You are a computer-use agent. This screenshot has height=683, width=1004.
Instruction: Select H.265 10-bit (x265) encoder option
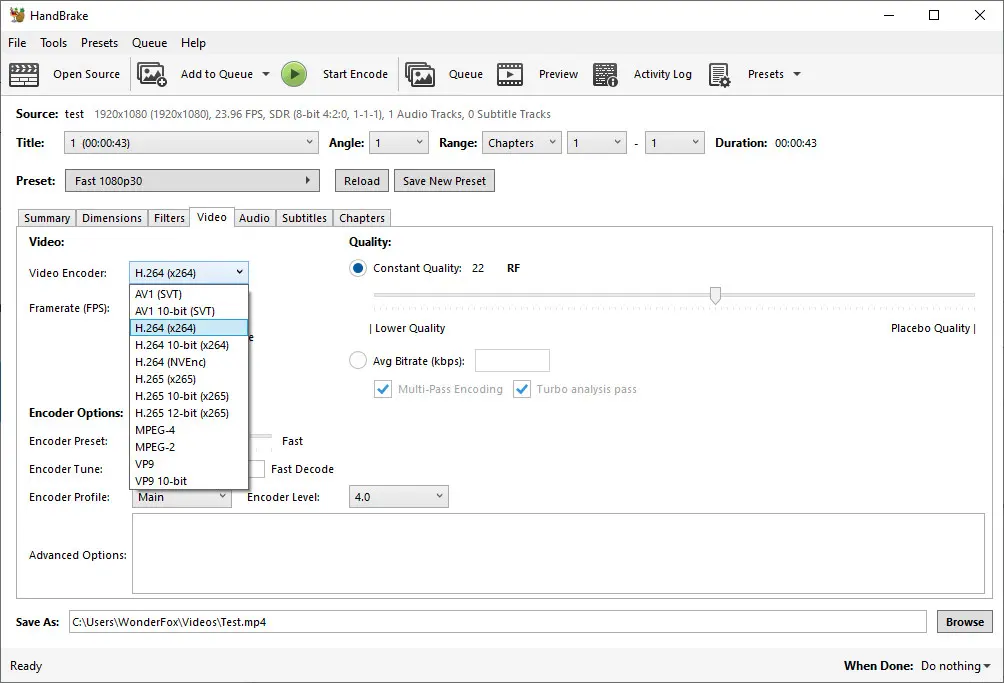[x=189, y=396]
